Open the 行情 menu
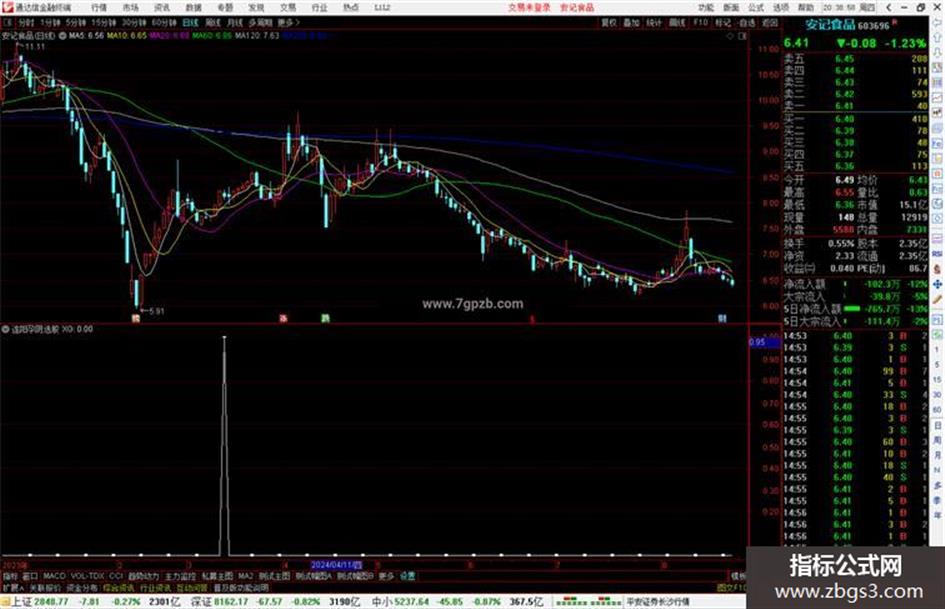Viewport: 945px width, 609px height. 99,8
